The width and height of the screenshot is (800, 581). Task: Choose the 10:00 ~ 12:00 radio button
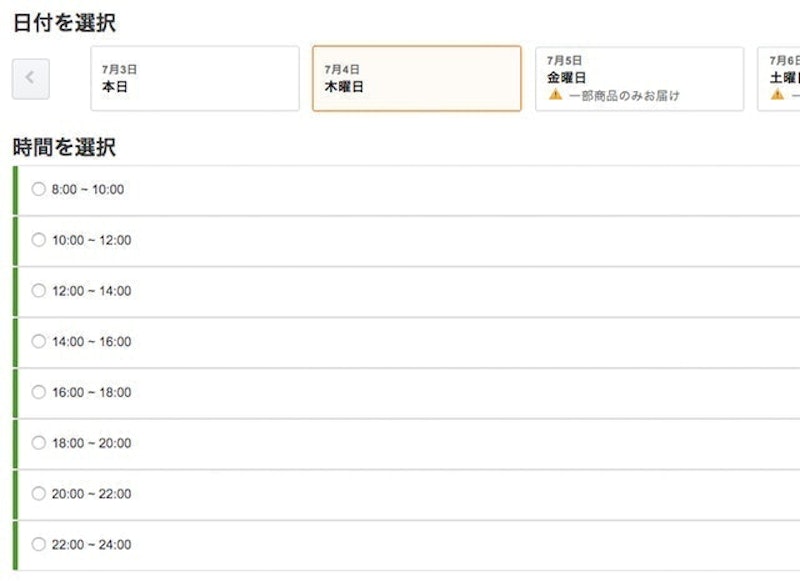click(x=39, y=240)
